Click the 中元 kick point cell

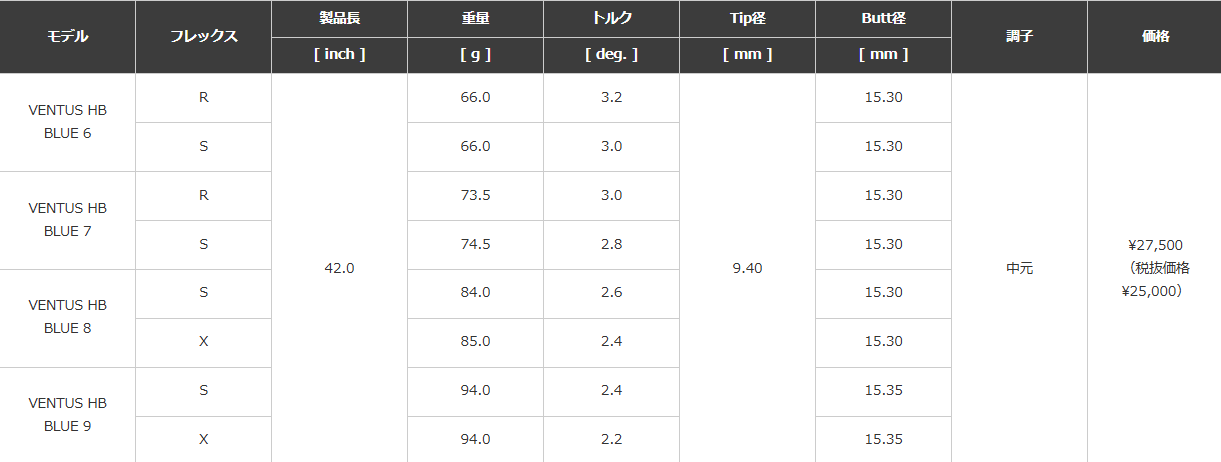1019,269
